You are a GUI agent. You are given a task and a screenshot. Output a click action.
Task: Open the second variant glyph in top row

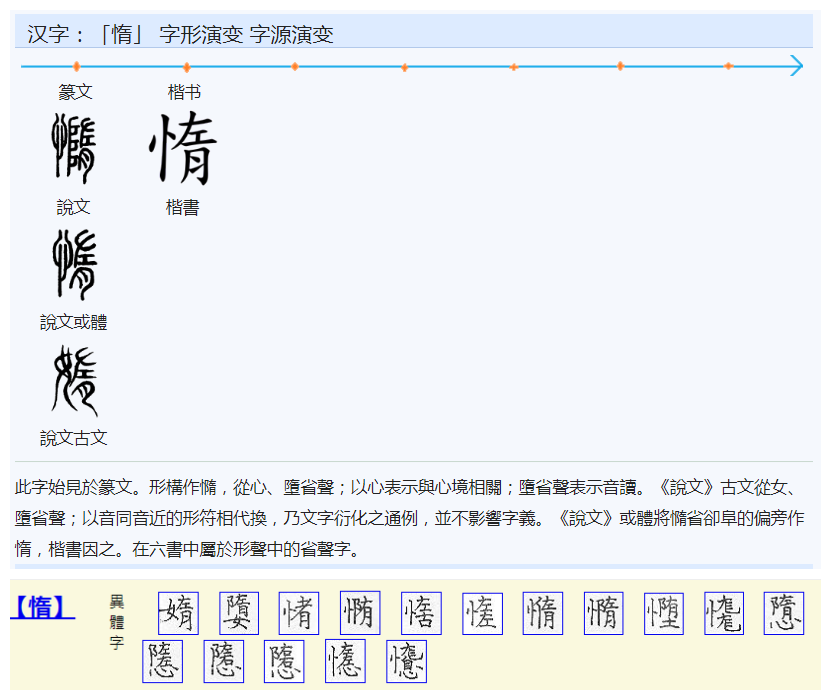(x=239, y=613)
